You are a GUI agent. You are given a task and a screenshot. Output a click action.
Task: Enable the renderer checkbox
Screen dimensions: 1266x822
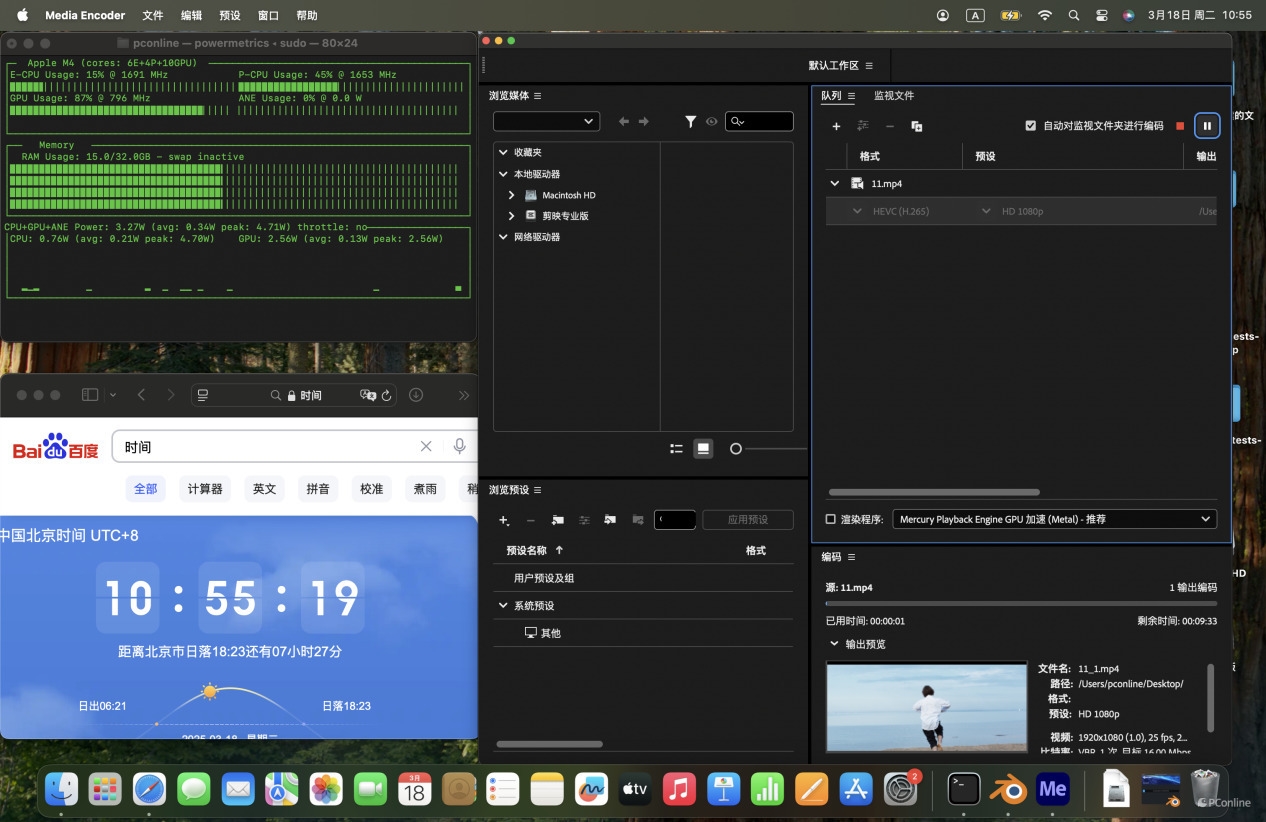point(830,519)
